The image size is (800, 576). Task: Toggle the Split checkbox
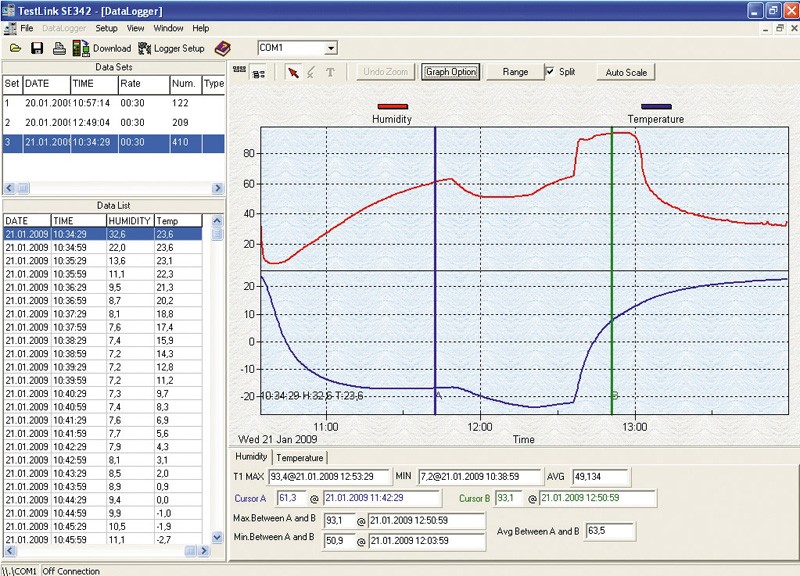point(549,71)
